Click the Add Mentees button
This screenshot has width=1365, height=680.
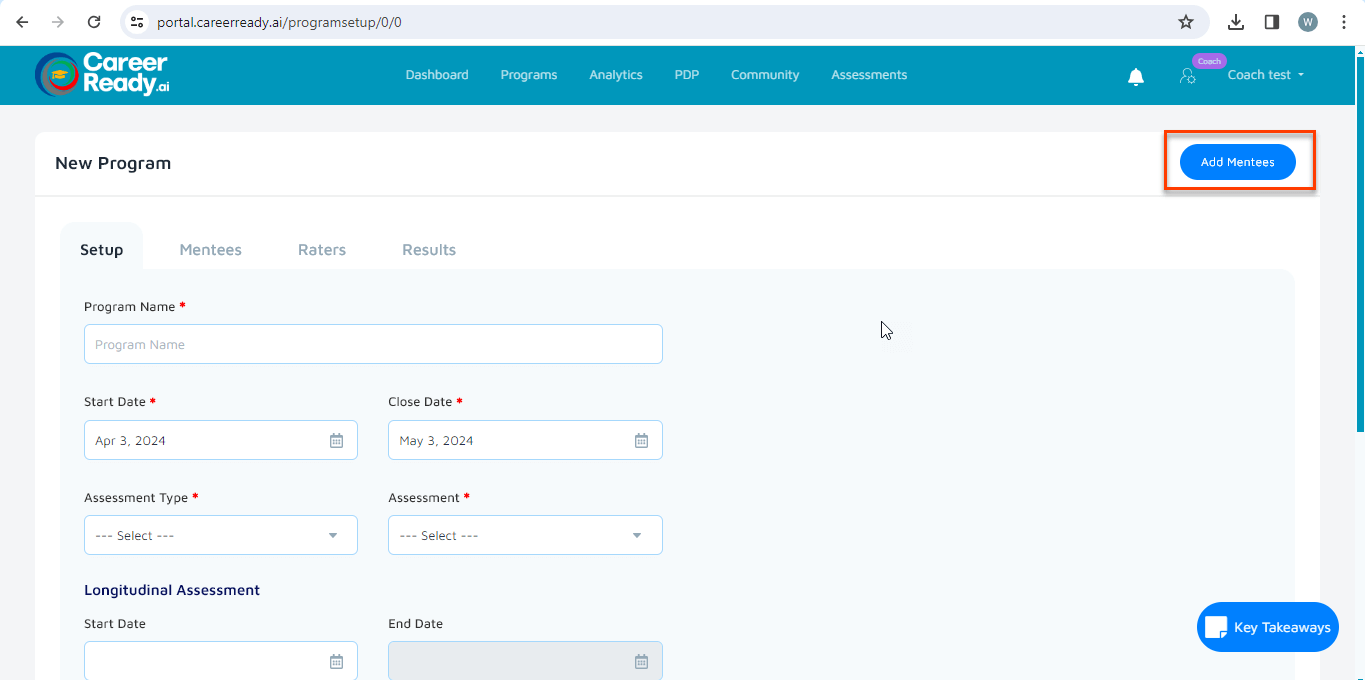[1237, 162]
